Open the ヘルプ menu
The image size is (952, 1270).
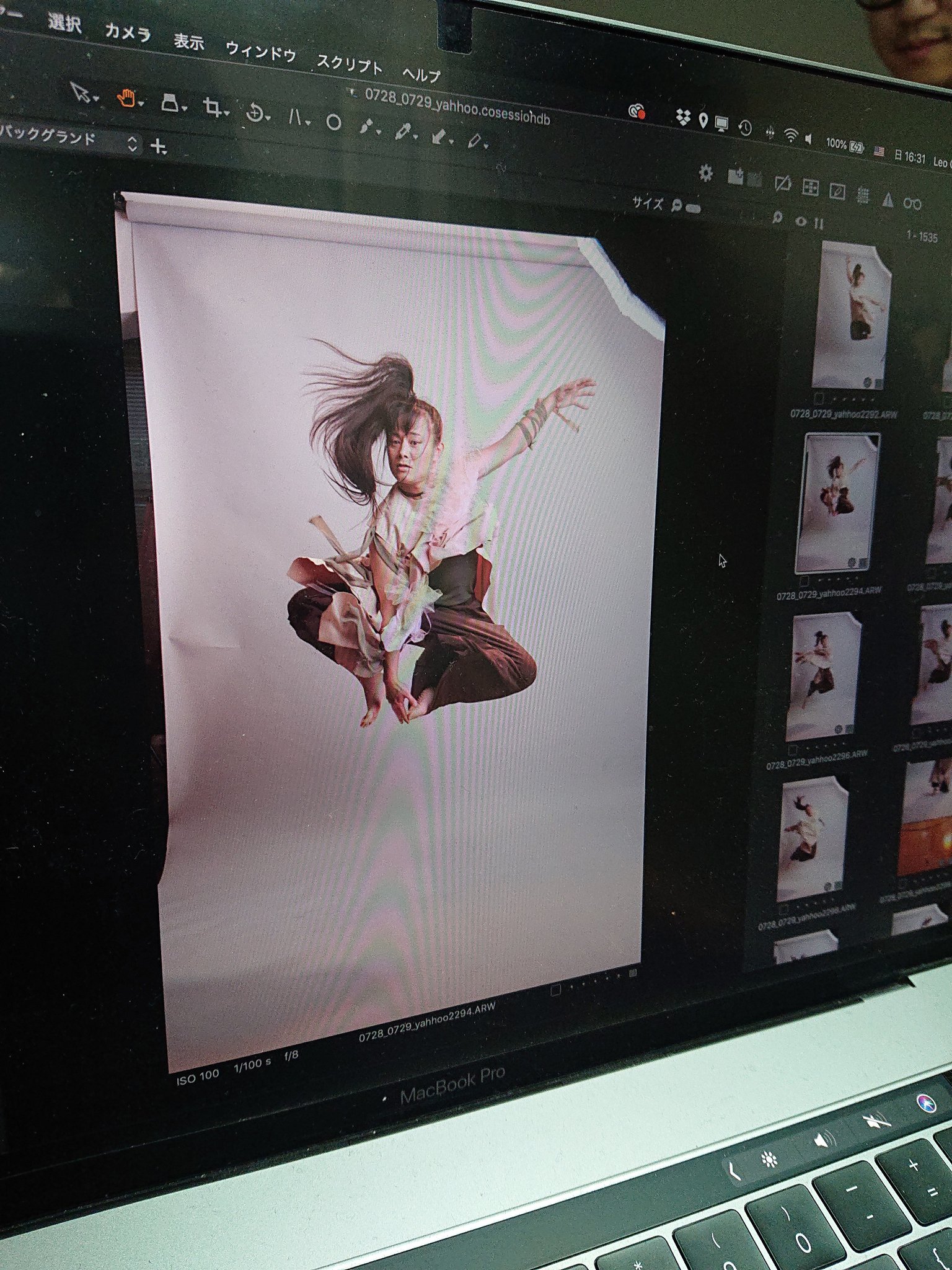point(421,74)
